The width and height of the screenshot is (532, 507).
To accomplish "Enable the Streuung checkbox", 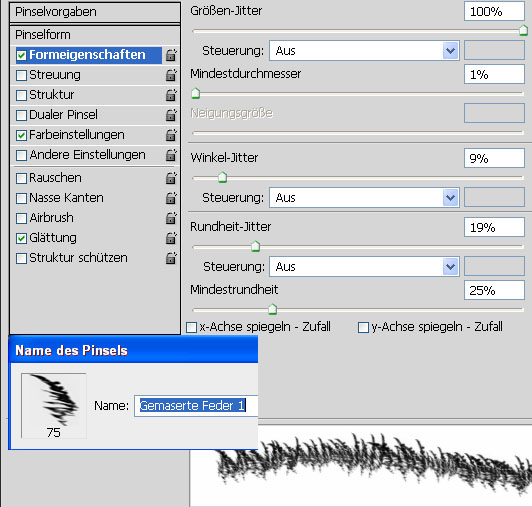I will (x=21, y=75).
